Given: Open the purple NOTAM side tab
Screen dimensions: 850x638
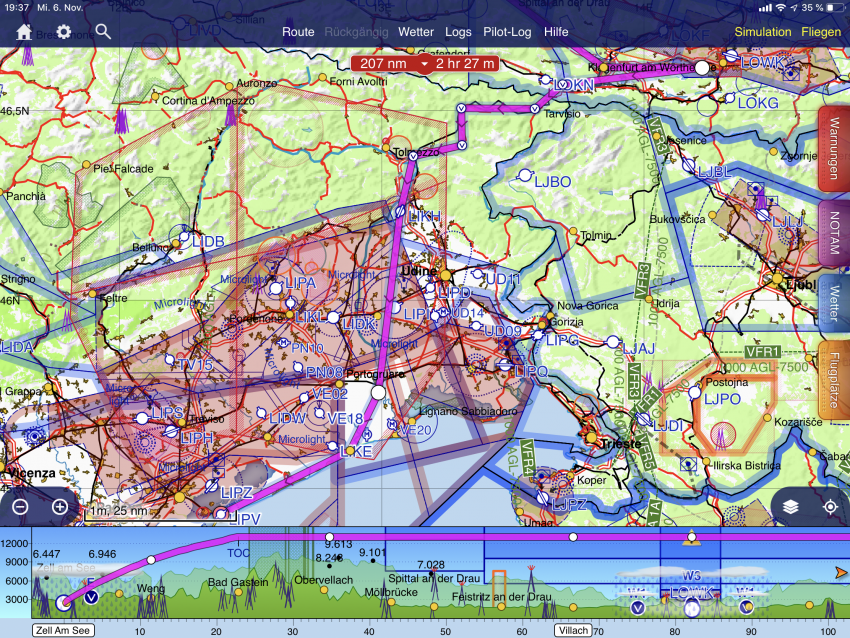Looking at the screenshot, I should (x=834, y=233).
